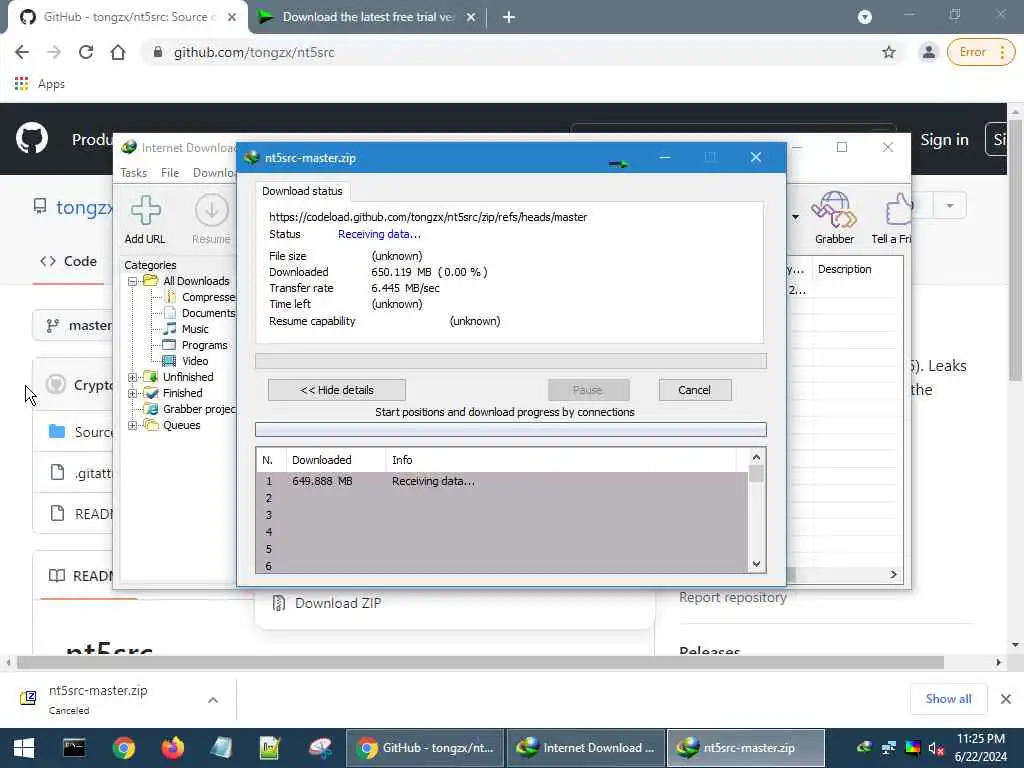Viewport: 1024px width, 768px height.
Task: Click Download ZIP on GitHub
Action: coord(338,603)
